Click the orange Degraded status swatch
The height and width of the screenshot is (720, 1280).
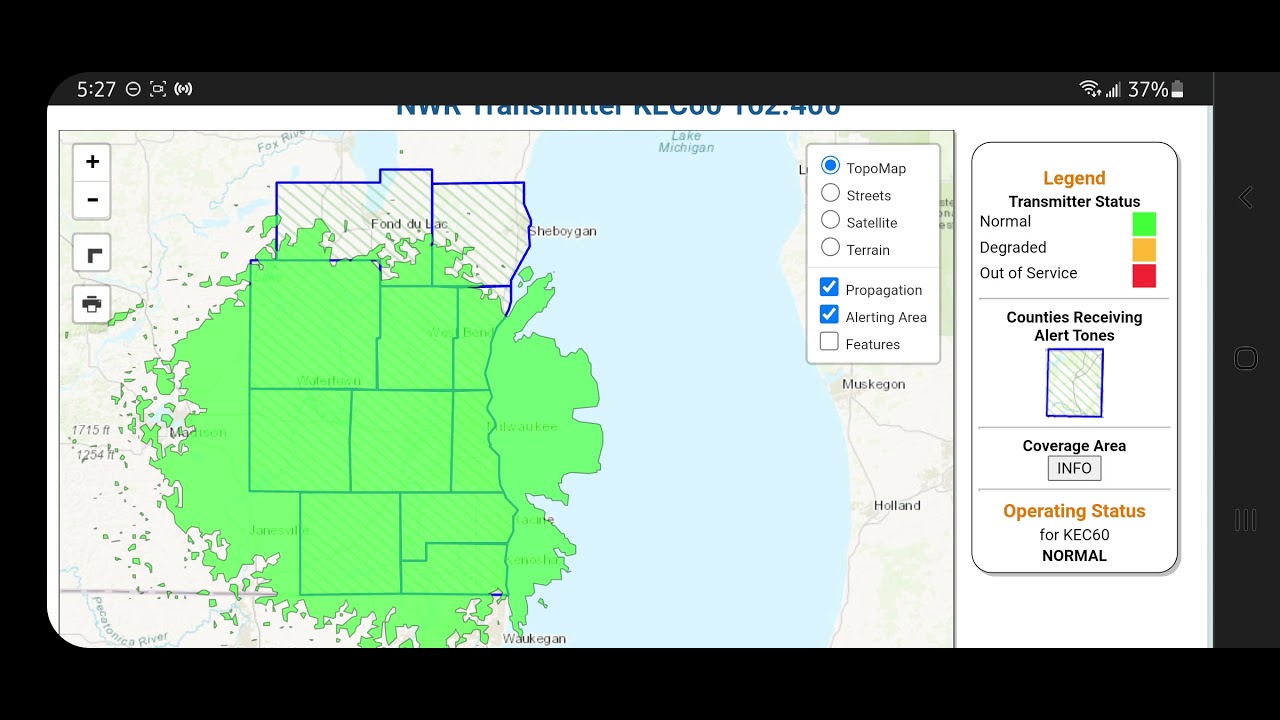1144,250
